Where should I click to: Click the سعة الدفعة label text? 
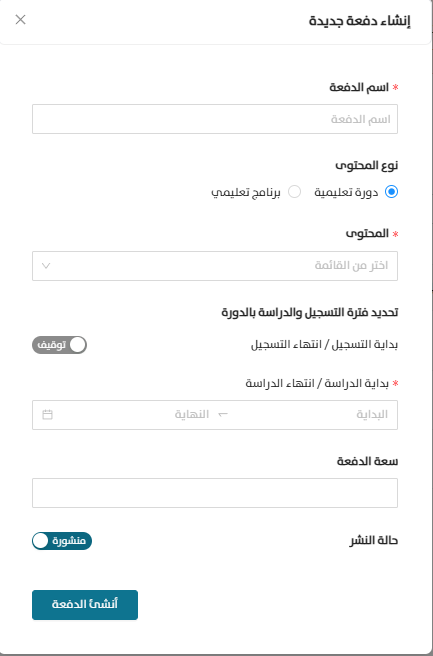pos(367,461)
